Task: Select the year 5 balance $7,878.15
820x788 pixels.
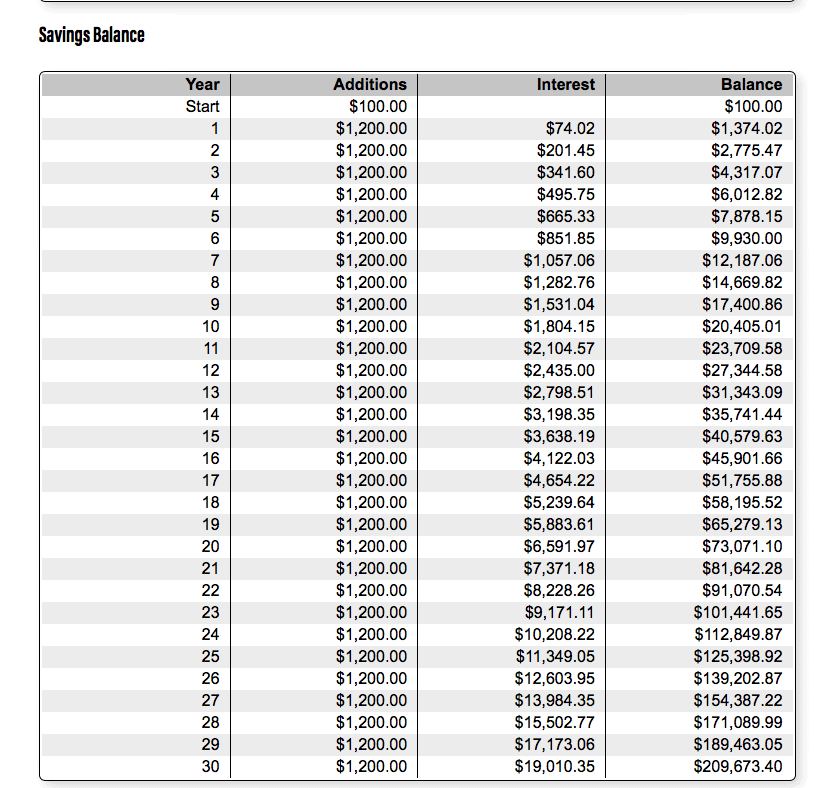Action: 746,216
